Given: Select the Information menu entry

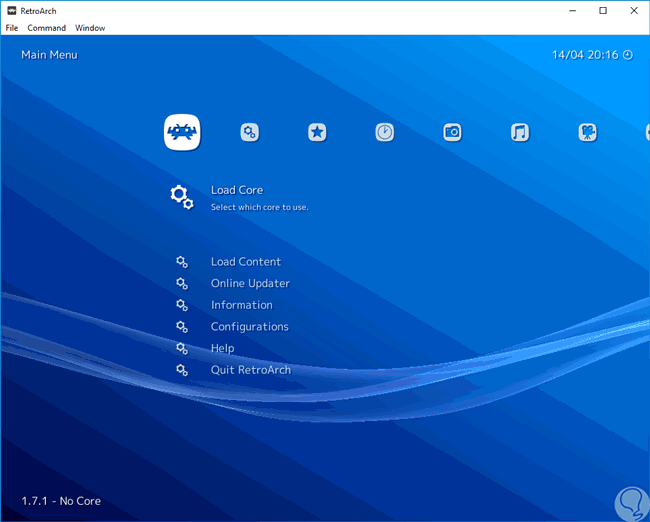Looking at the screenshot, I should point(241,305).
